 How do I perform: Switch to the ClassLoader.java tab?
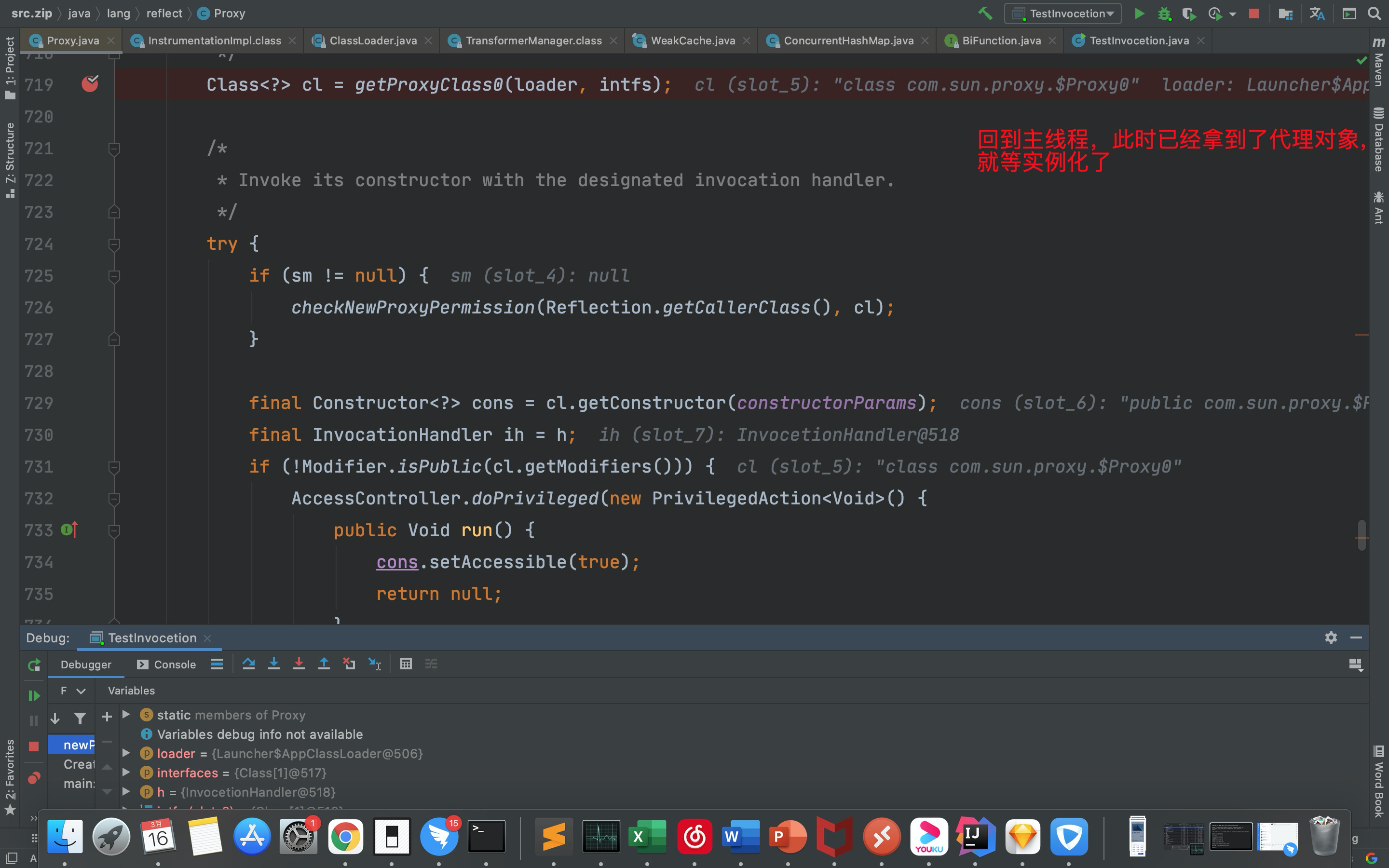372,40
